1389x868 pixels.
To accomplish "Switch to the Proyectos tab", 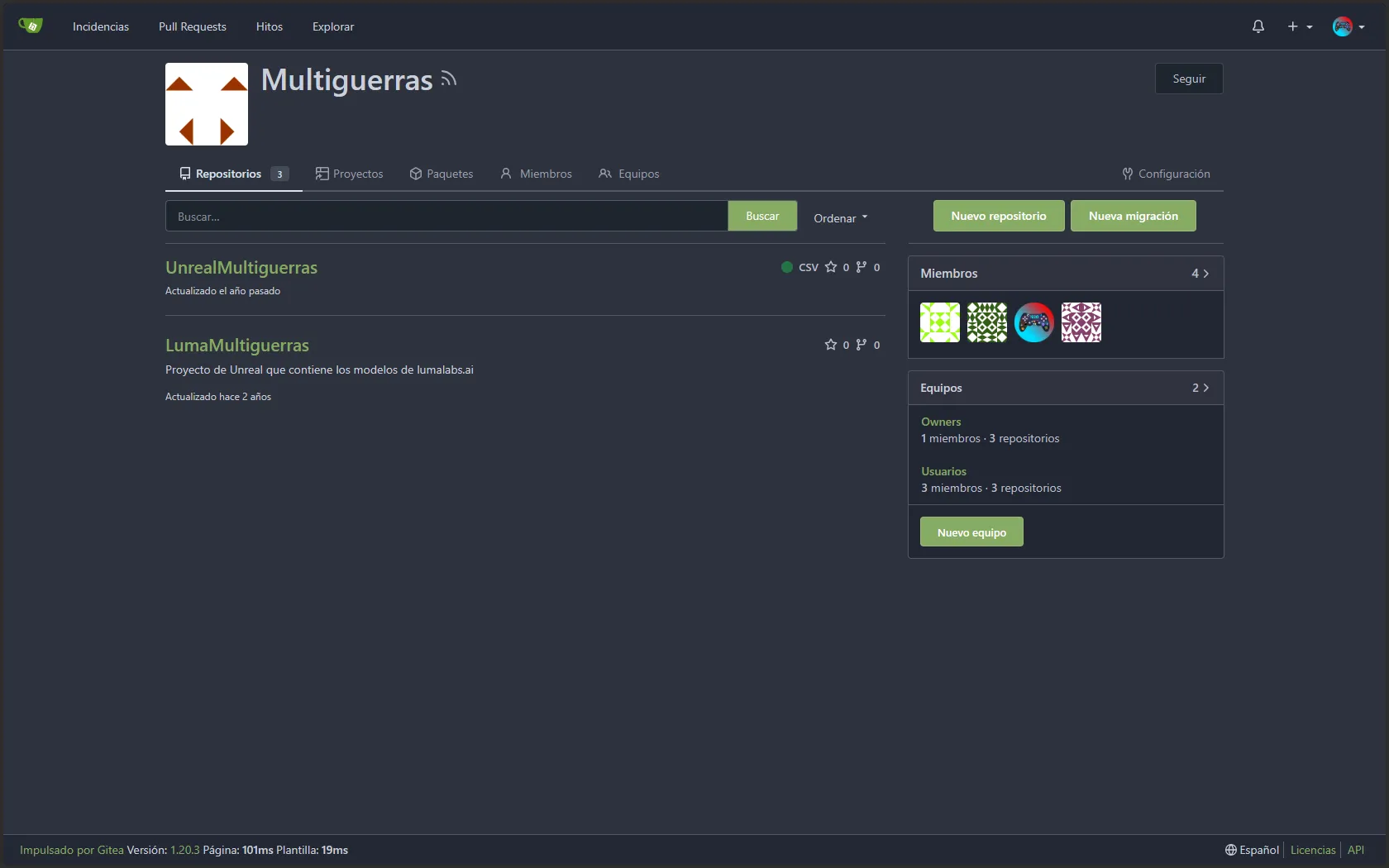I will [x=350, y=174].
